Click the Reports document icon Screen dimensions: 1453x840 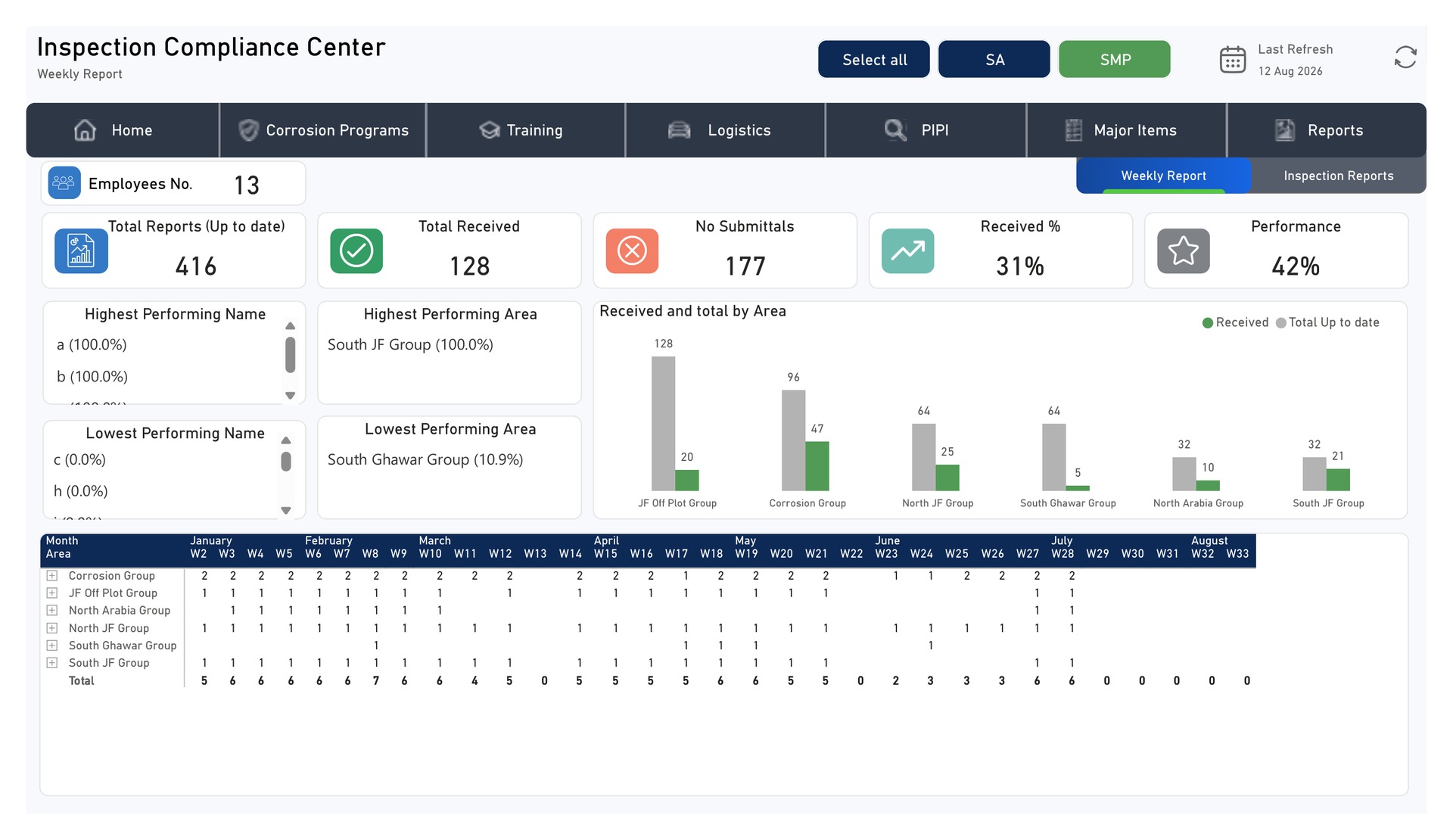[1285, 130]
